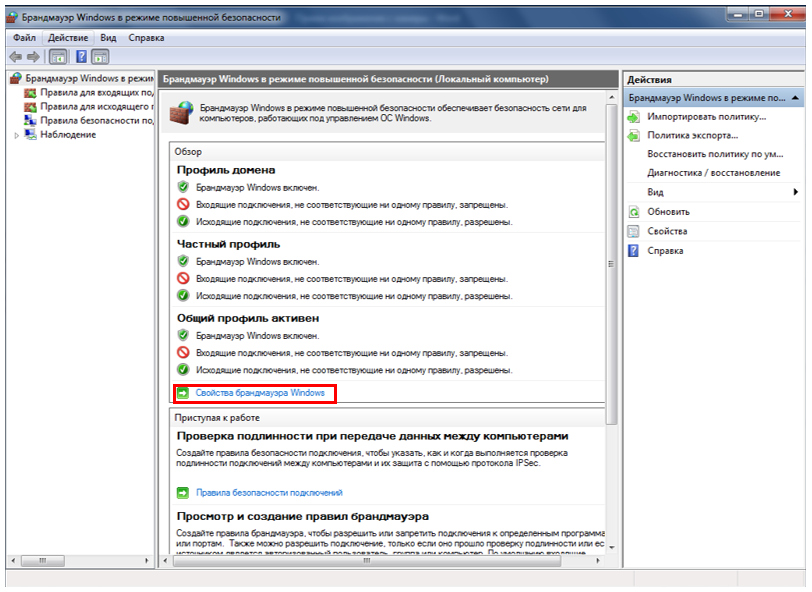
Task: Click the Forward arrow in the toolbar
Action: tap(33, 57)
